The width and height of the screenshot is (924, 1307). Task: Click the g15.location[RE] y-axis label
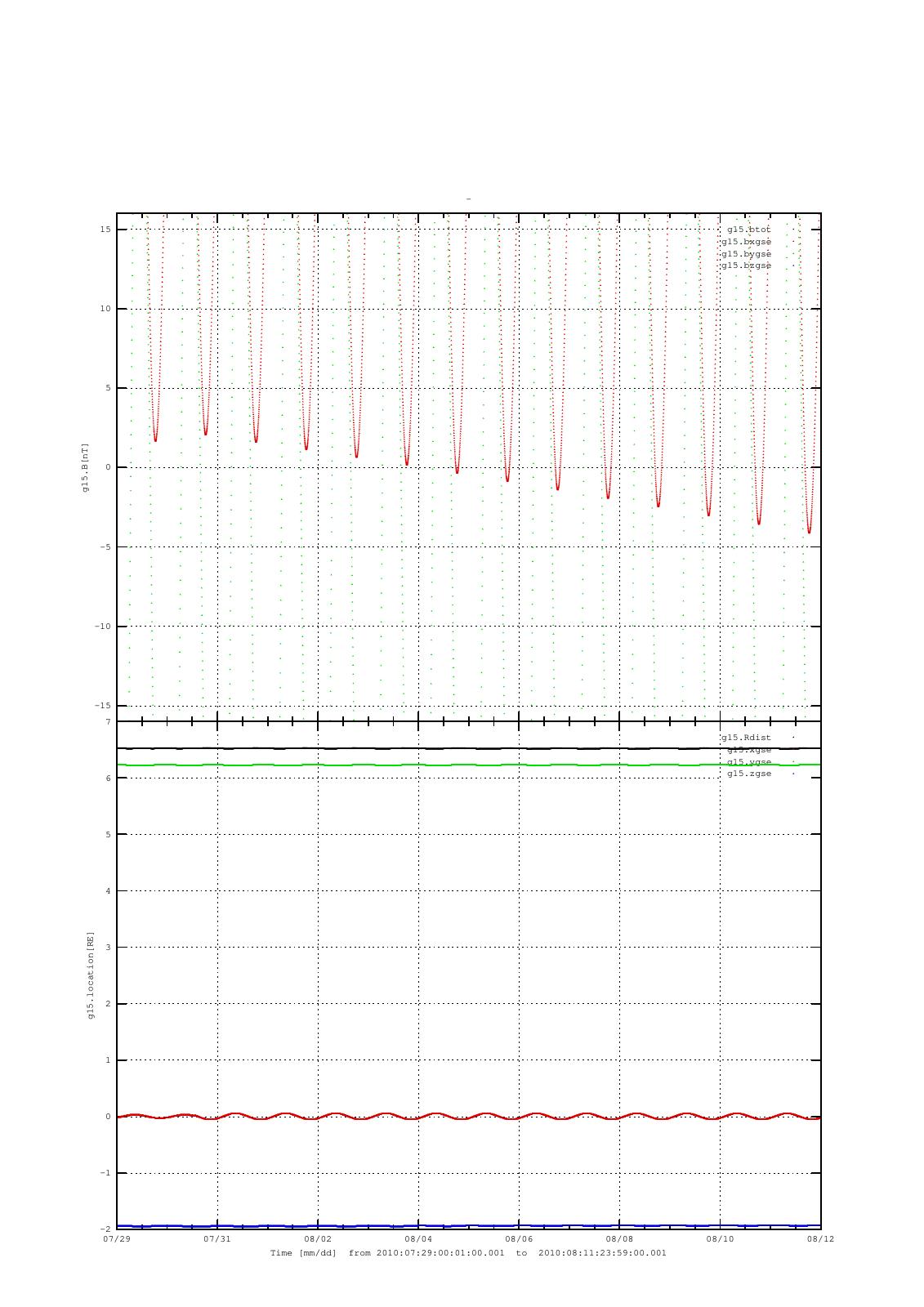(x=92, y=975)
